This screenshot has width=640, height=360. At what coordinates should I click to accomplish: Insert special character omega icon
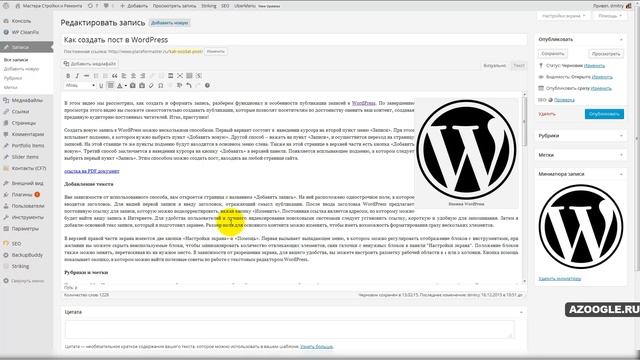click(161, 85)
